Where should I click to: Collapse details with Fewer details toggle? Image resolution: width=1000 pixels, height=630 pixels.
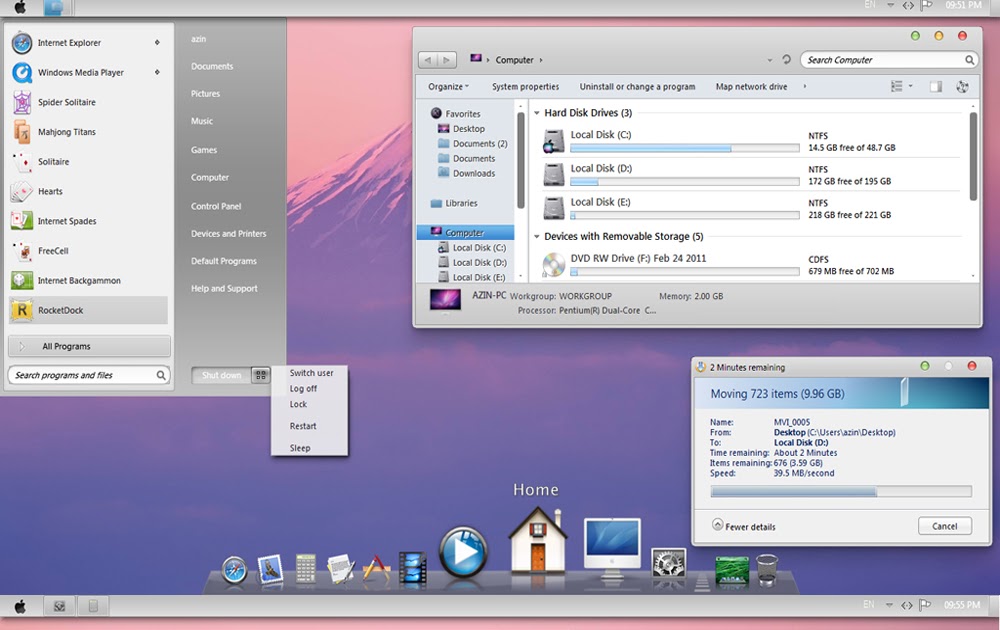tap(744, 526)
